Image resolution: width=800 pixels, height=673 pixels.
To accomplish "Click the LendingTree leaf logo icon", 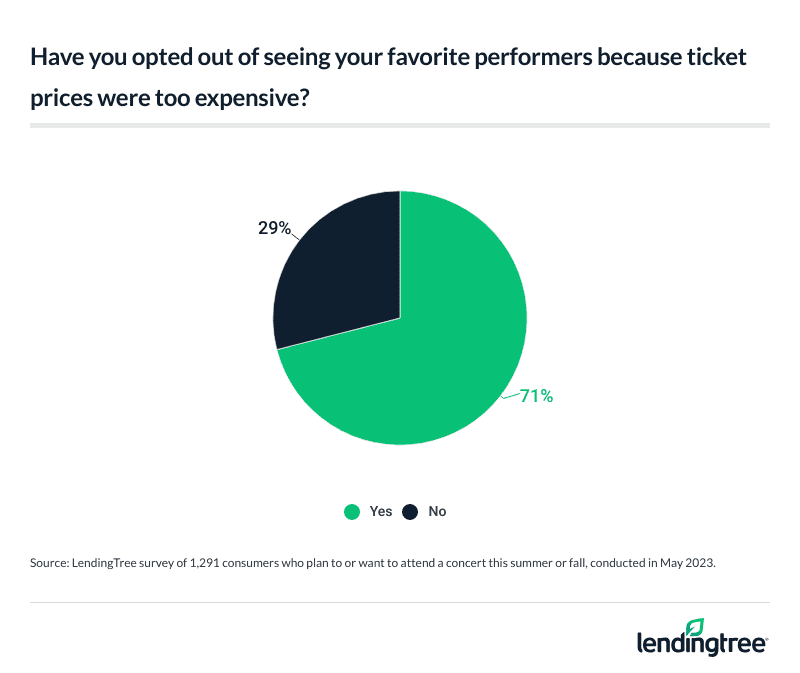I will [x=695, y=627].
